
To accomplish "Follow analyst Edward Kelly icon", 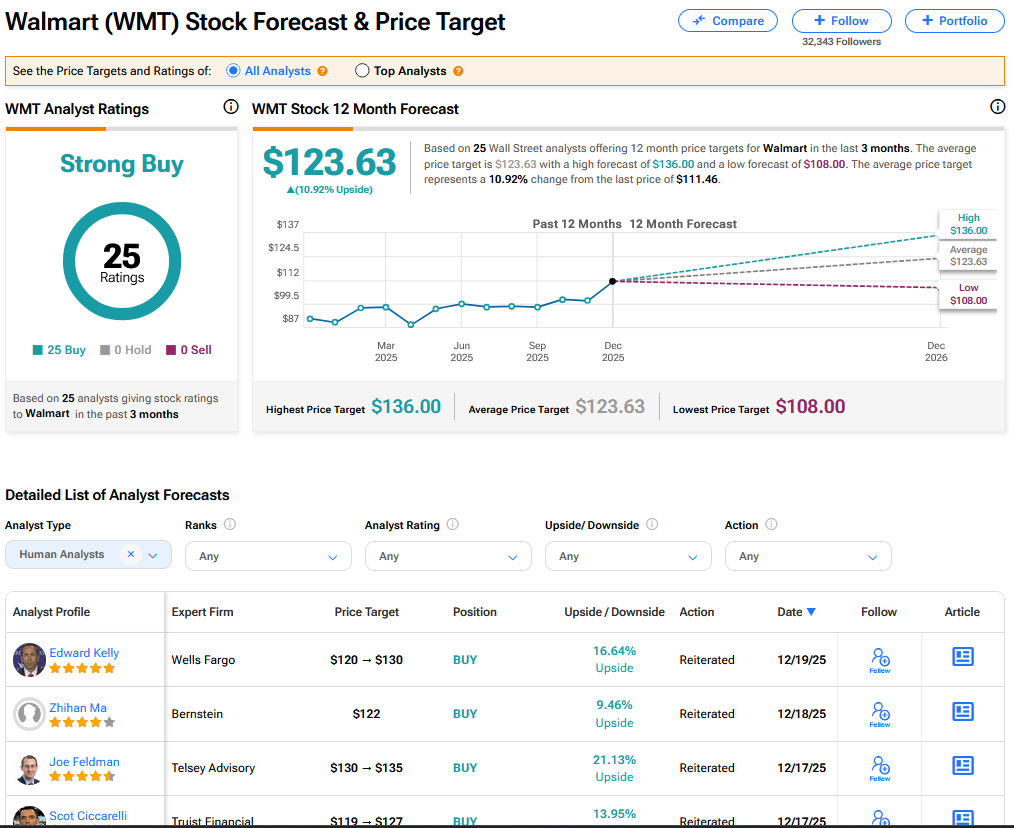I will tap(879, 659).
